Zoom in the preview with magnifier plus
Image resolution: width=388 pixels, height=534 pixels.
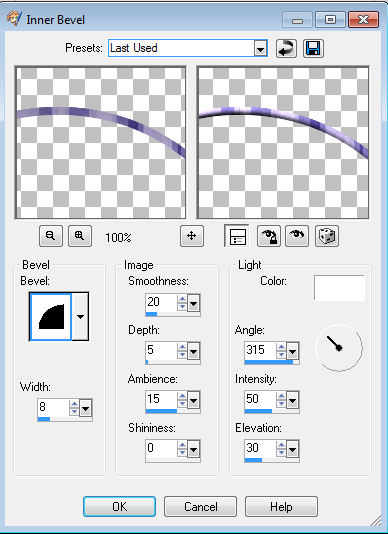coord(80,236)
